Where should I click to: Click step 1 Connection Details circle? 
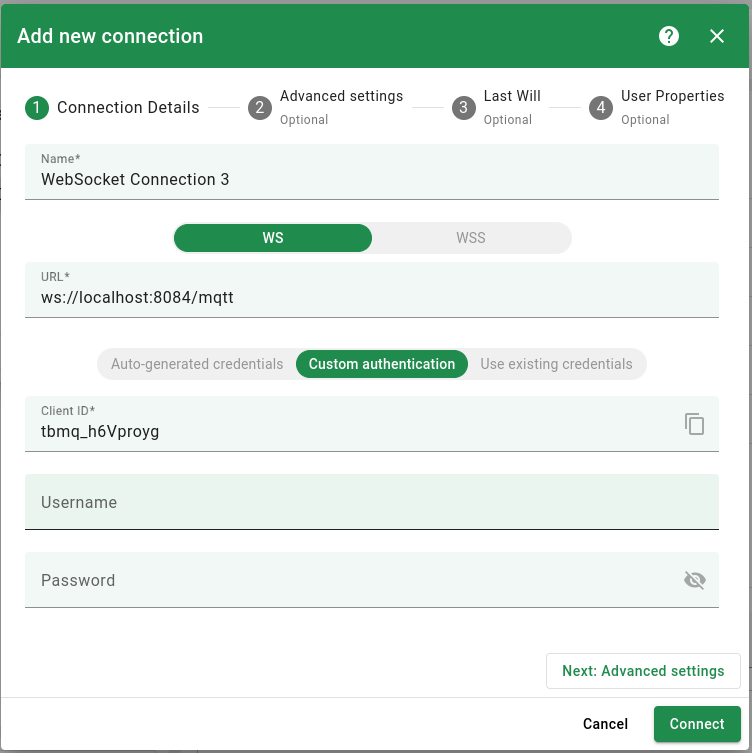(37, 108)
